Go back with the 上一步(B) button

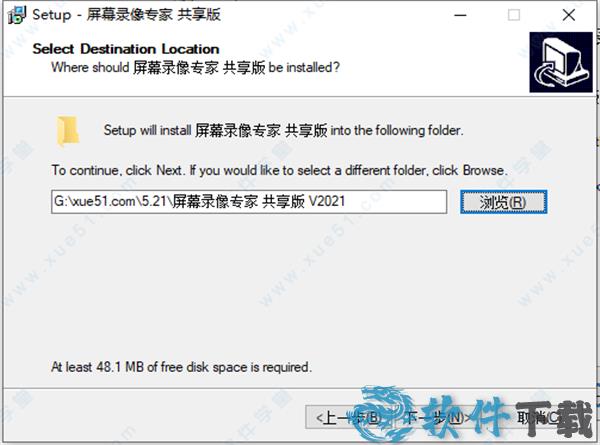coord(349,418)
